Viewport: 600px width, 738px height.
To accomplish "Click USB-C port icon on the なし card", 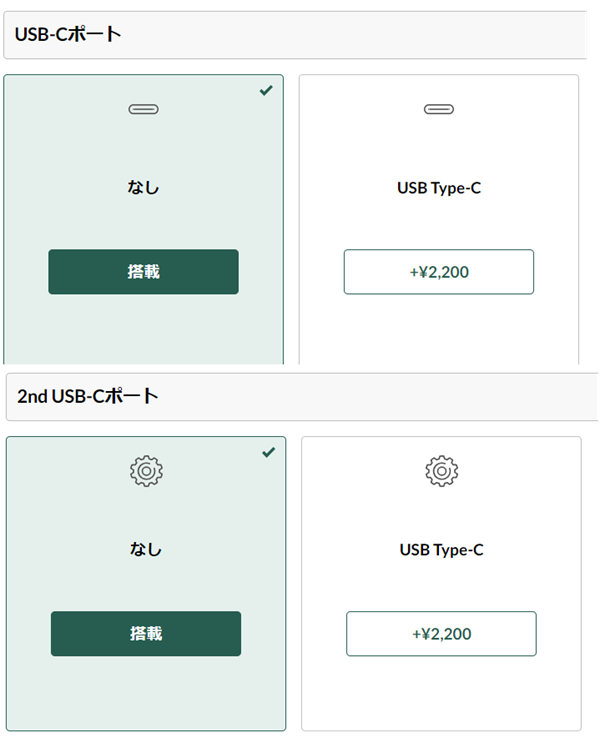I will [x=144, y=109].
